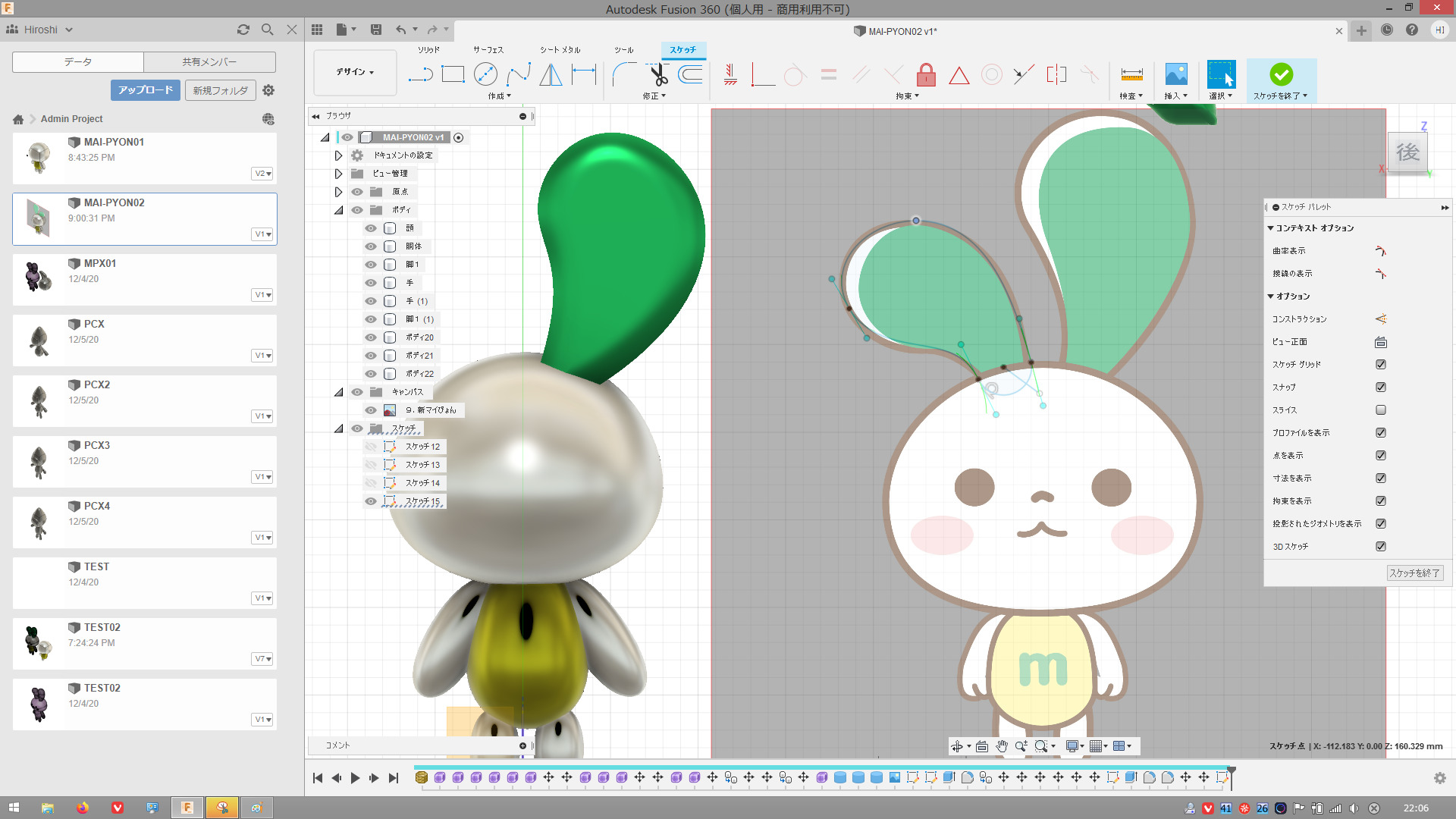Open the TEST02 purple model thumbnail
The image size is (1456, 819).
[x=39, y=704]
